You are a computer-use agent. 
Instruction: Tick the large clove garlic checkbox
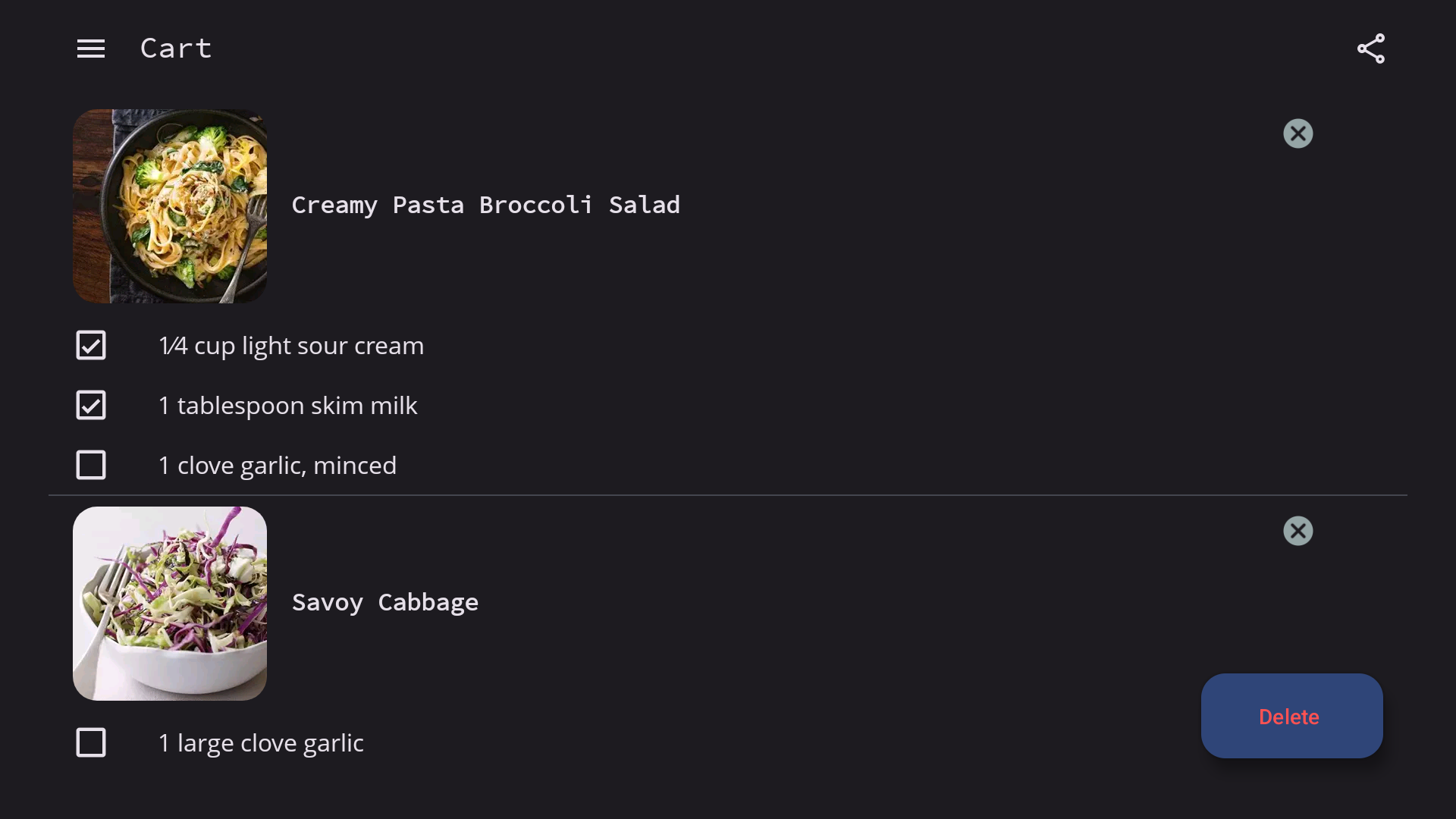(x=91, y=742)
